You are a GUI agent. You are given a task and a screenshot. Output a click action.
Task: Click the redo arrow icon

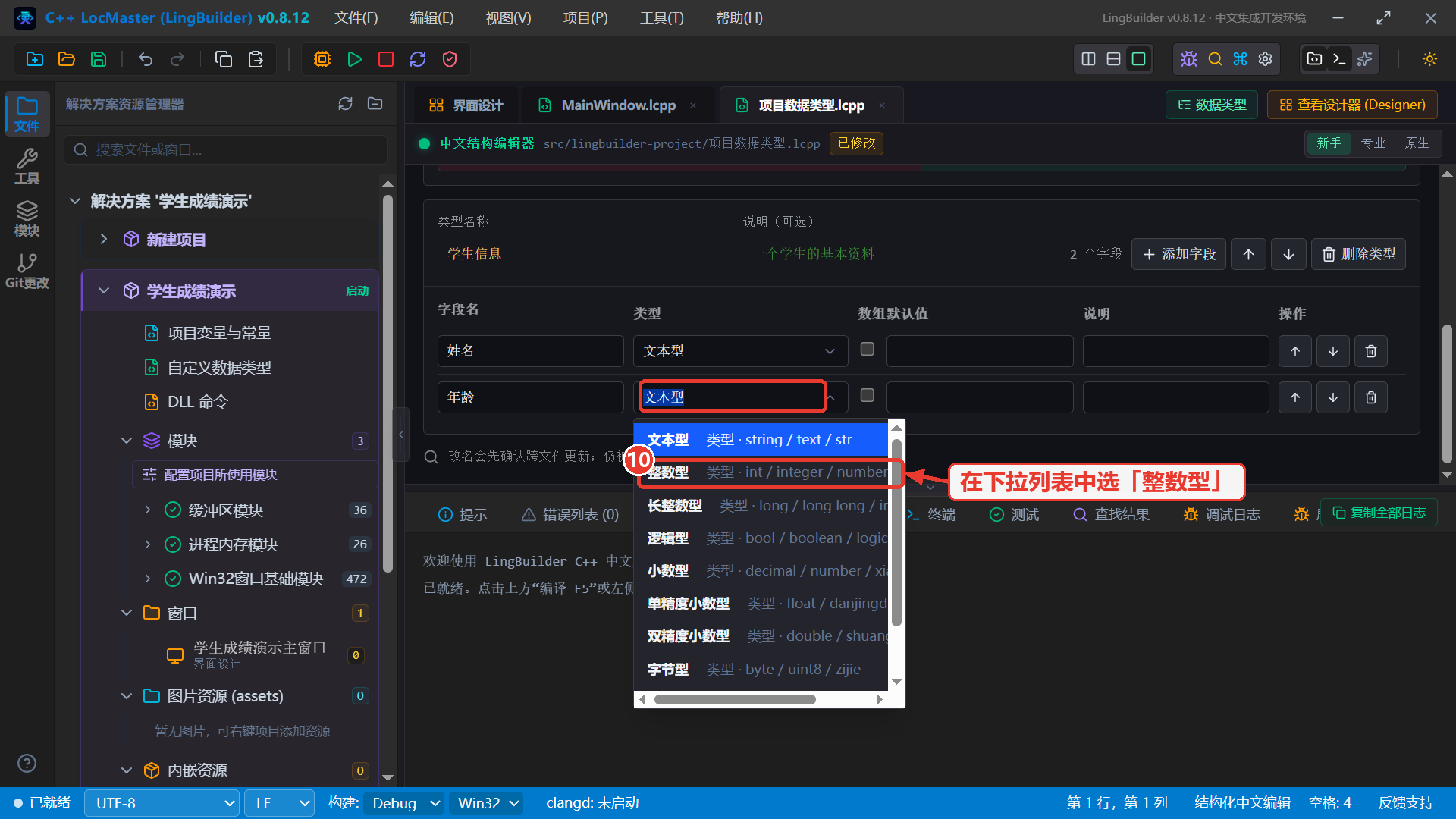(177, 59)
